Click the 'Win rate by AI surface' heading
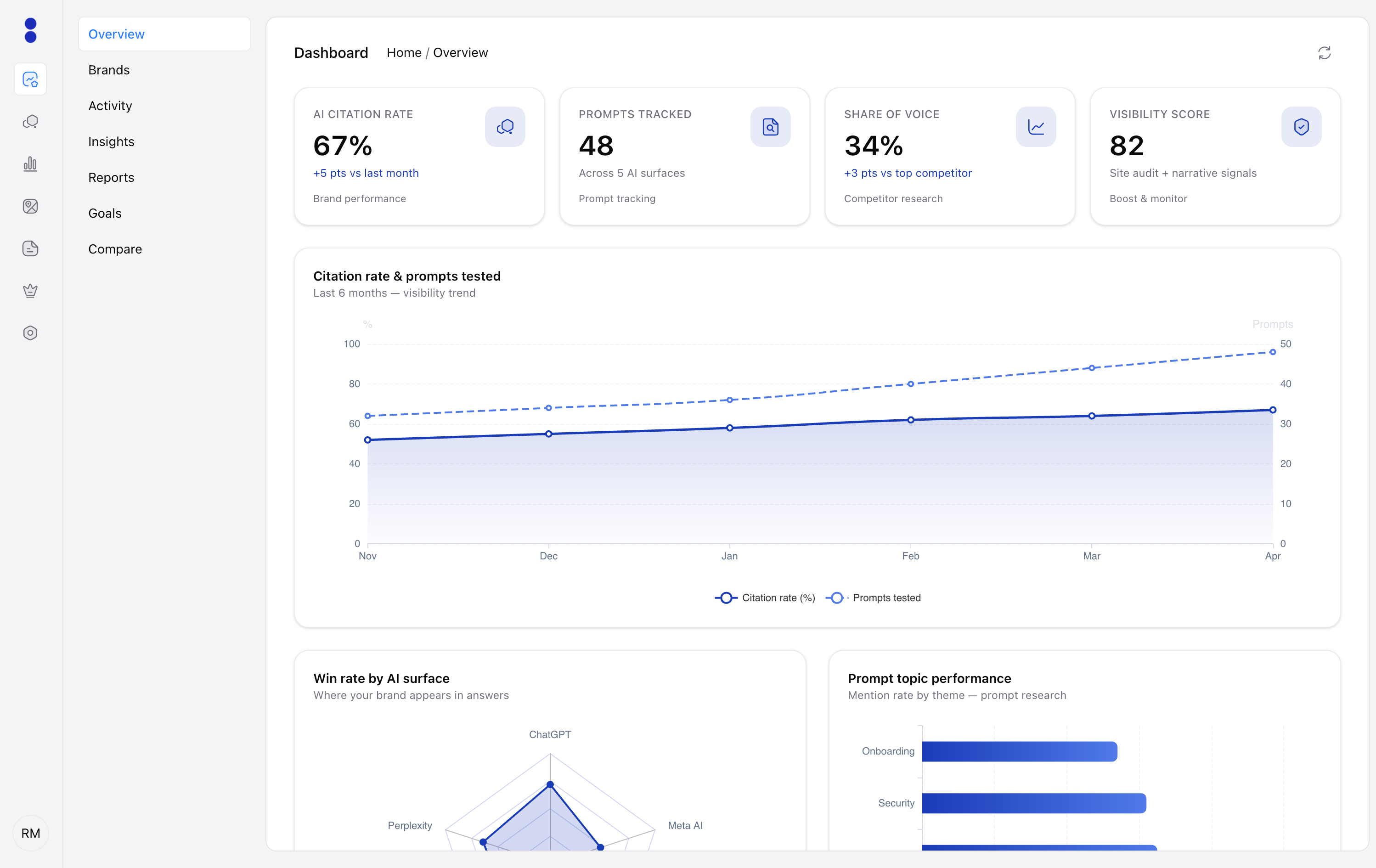1376x868 pixels. click(x=382, y=679)
